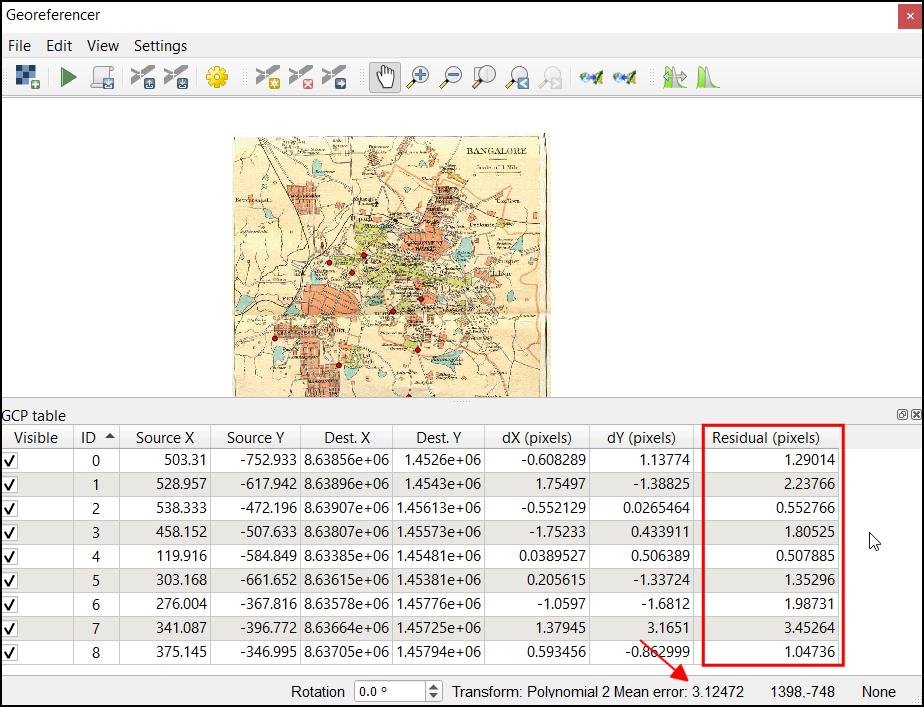Click the 1398,-748 coordinate readout
This screenshot has height=707, width=924.
(802, 692)
